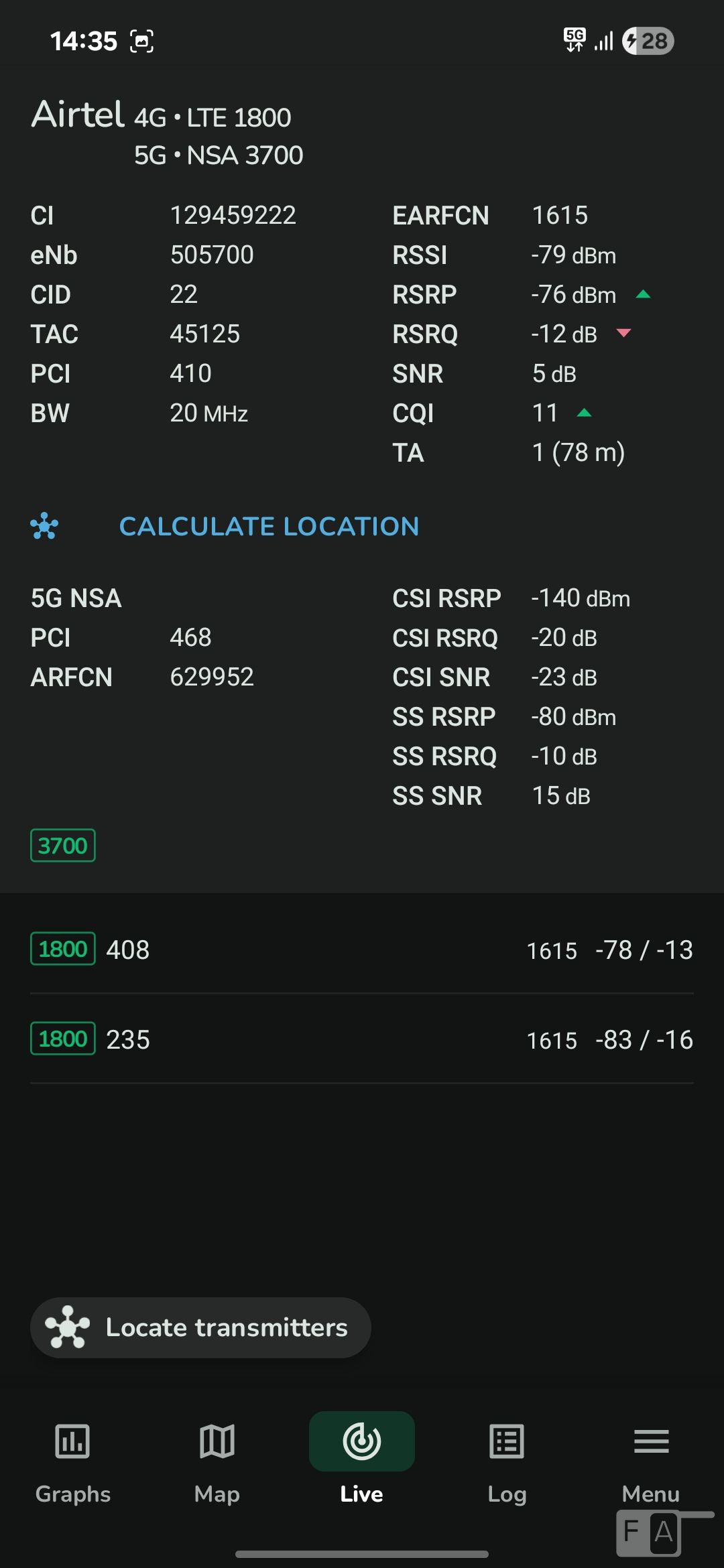Image resolution: width=724 pixels, height=1568 pixels.
Task: Open the Log list icon
Action: click(507, 1441)
